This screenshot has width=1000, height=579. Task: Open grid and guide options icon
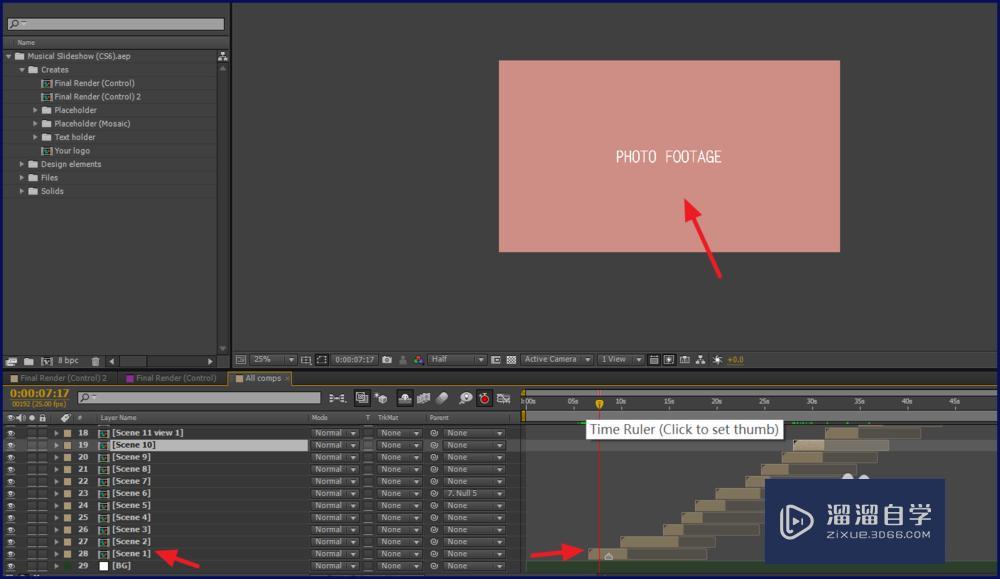click(306, 360)
